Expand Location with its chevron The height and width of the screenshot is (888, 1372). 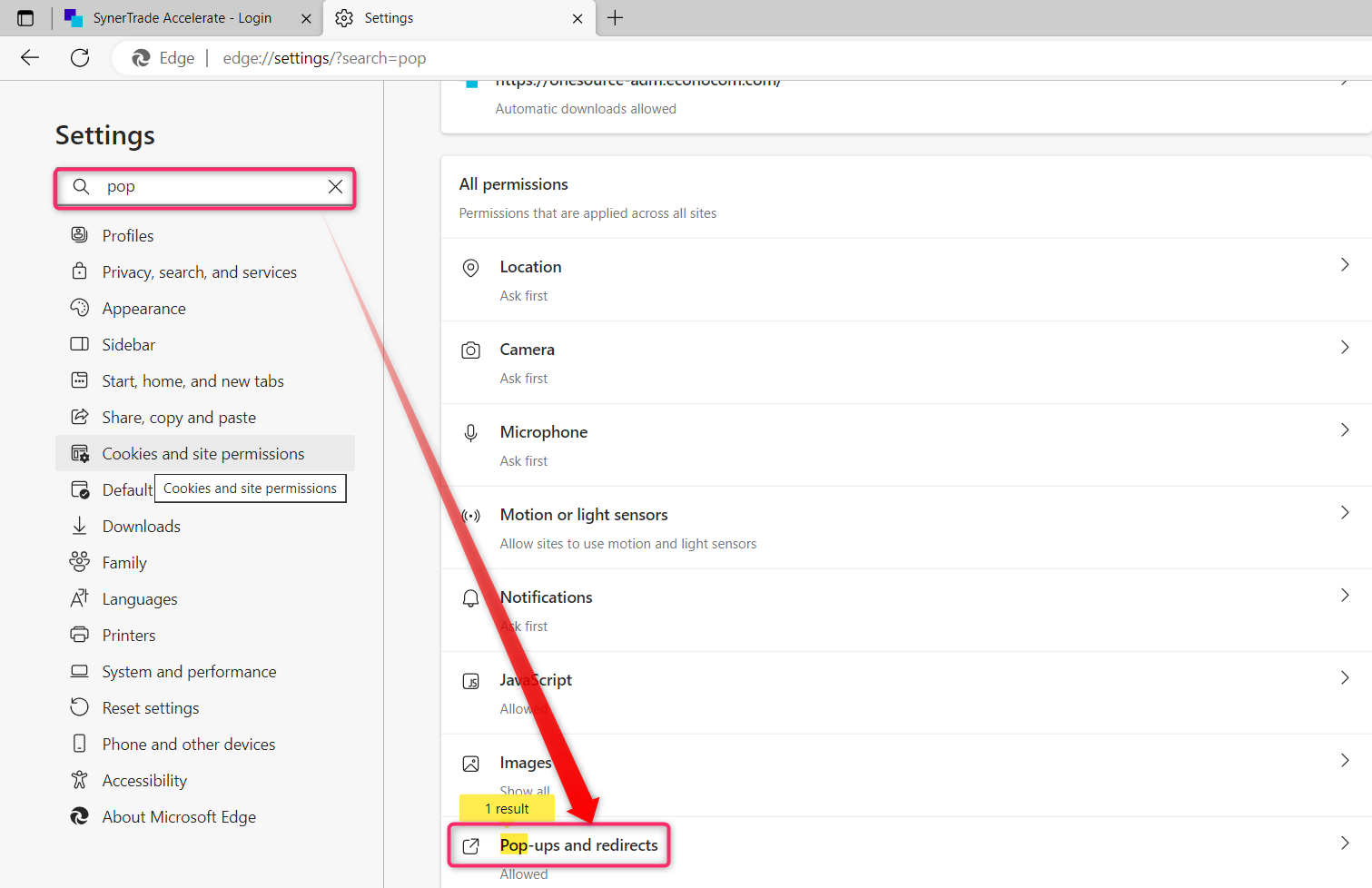[1345, 265]
